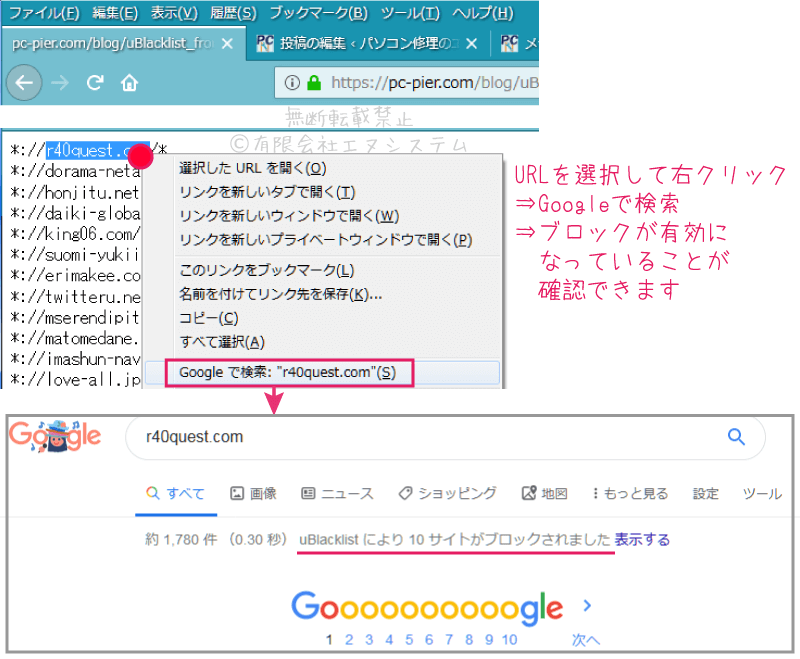Open the ブックマーク(B) menu
The height and width of the screenshot is (659, 800).
(x=318, y=13)
